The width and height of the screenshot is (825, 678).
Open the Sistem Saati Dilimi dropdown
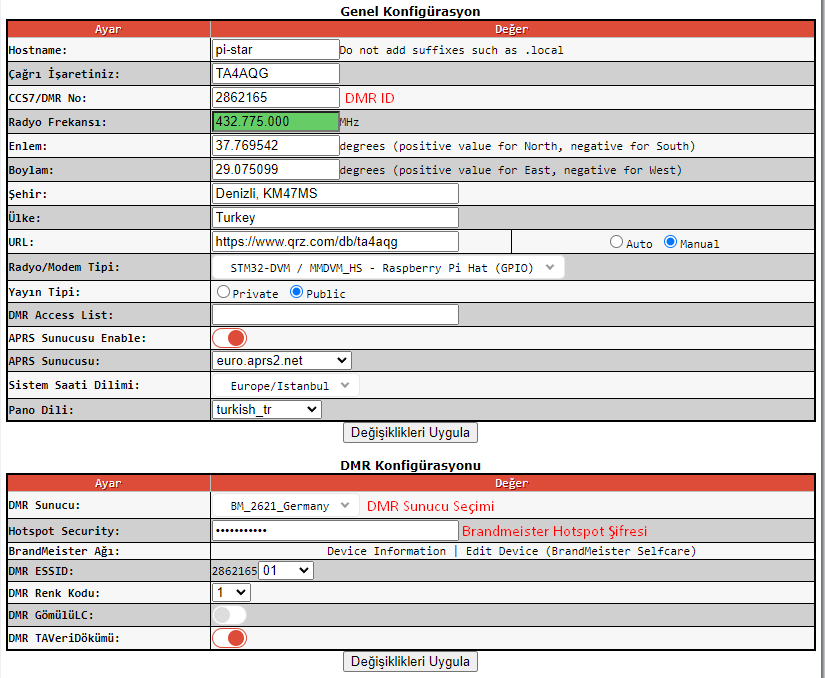[285, 385]
